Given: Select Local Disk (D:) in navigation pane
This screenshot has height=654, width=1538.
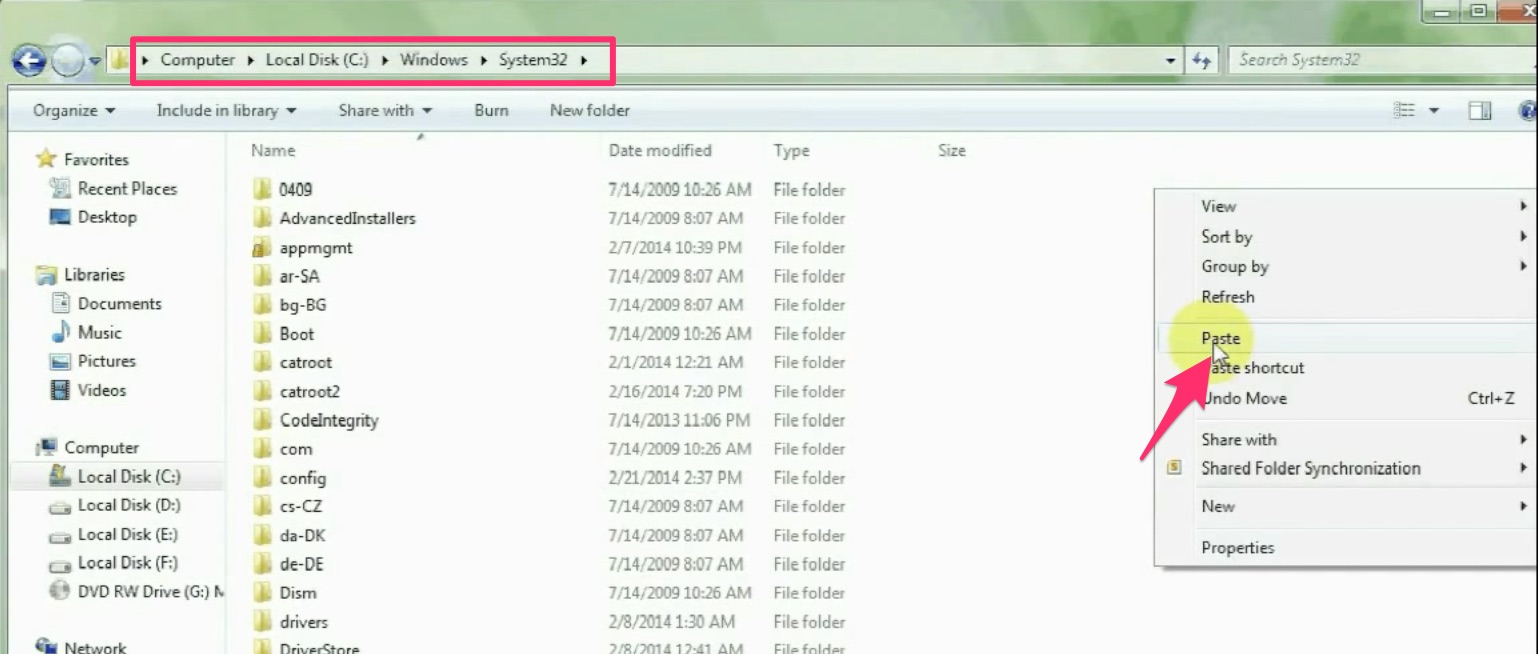Looking at the screenshot, I should coord(129,505).
